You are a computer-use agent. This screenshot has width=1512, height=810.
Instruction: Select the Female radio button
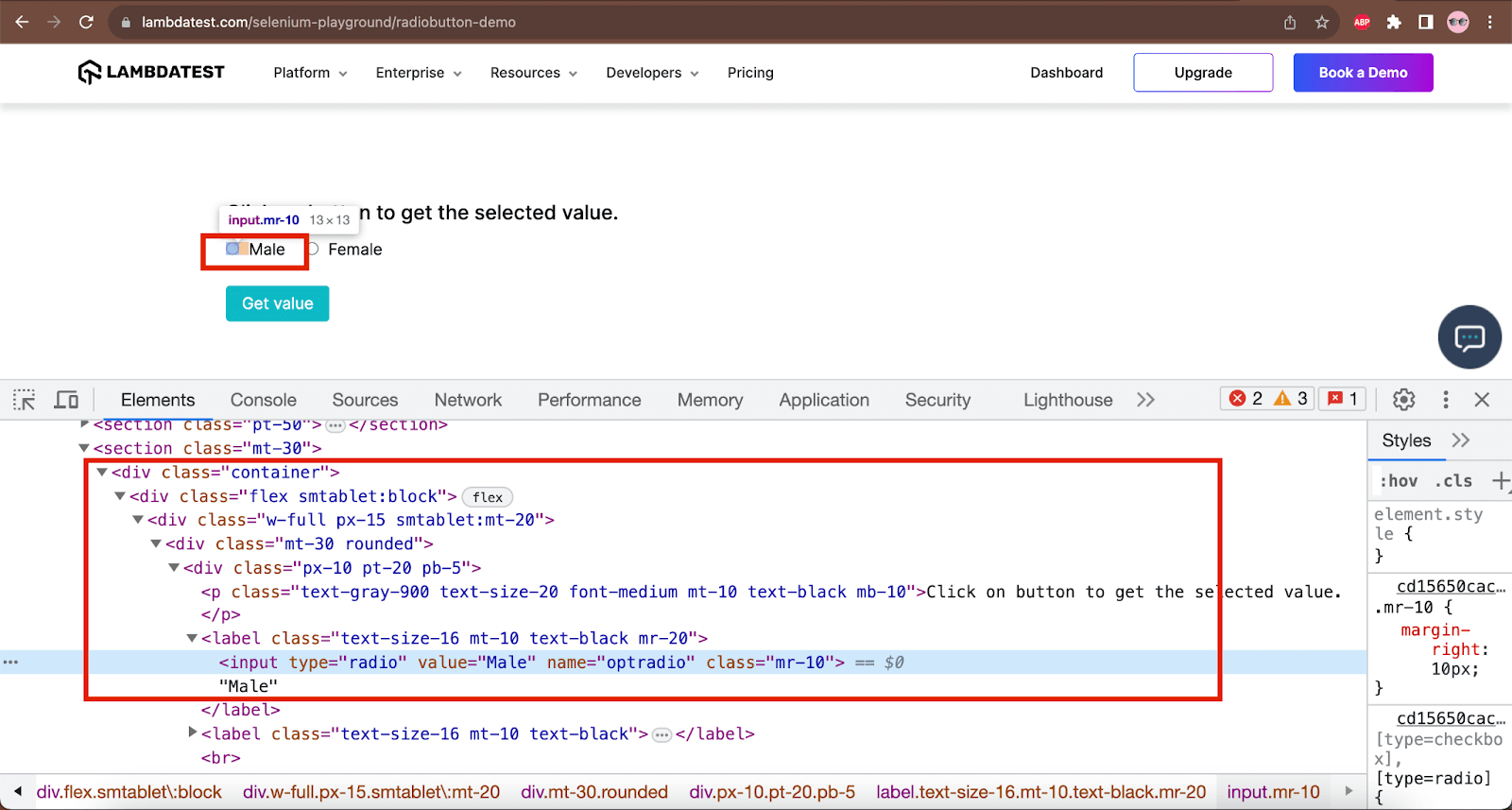pos(313,249)
